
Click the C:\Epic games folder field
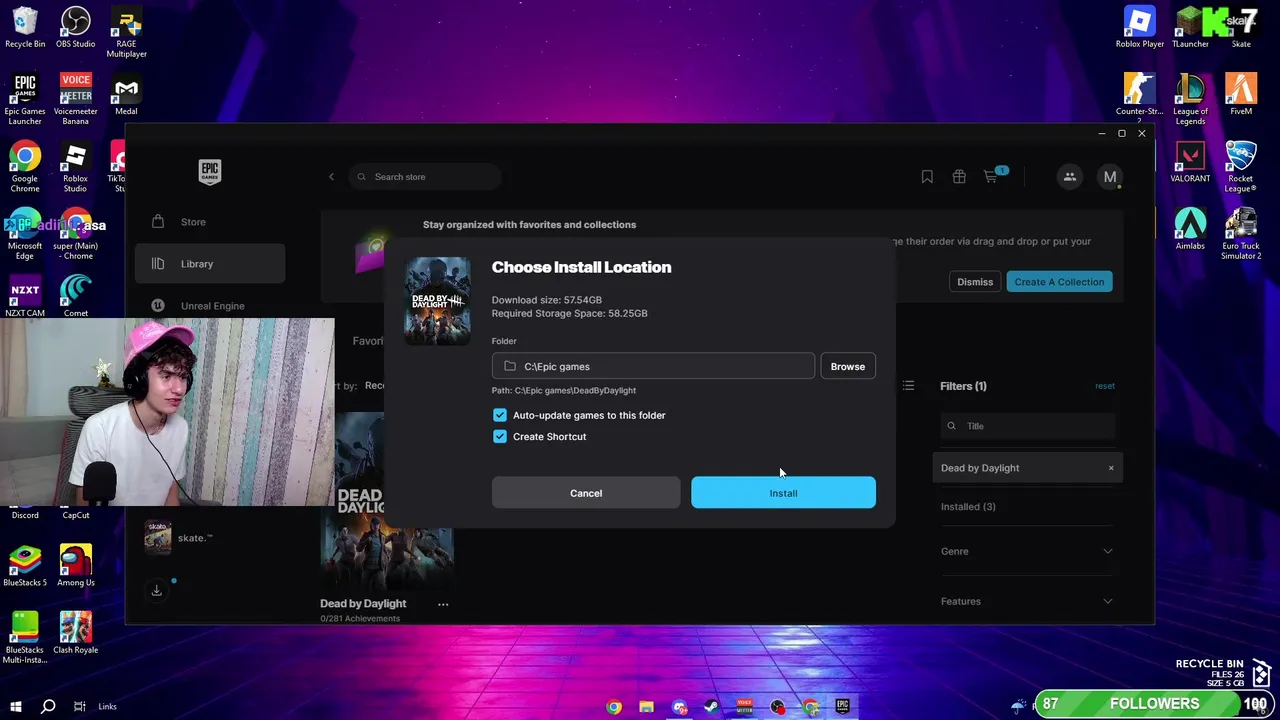pos(653,366)
